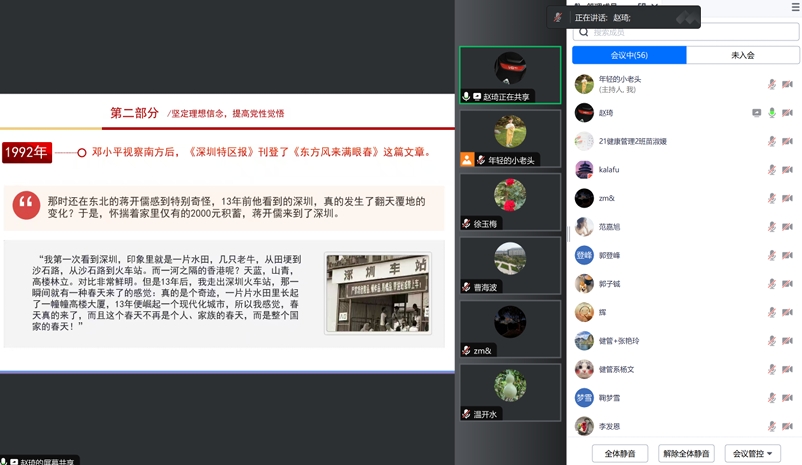Click 郭登峰's blue 登峰 avatar
Screen dimensions: 802x465
click(584, 255)
